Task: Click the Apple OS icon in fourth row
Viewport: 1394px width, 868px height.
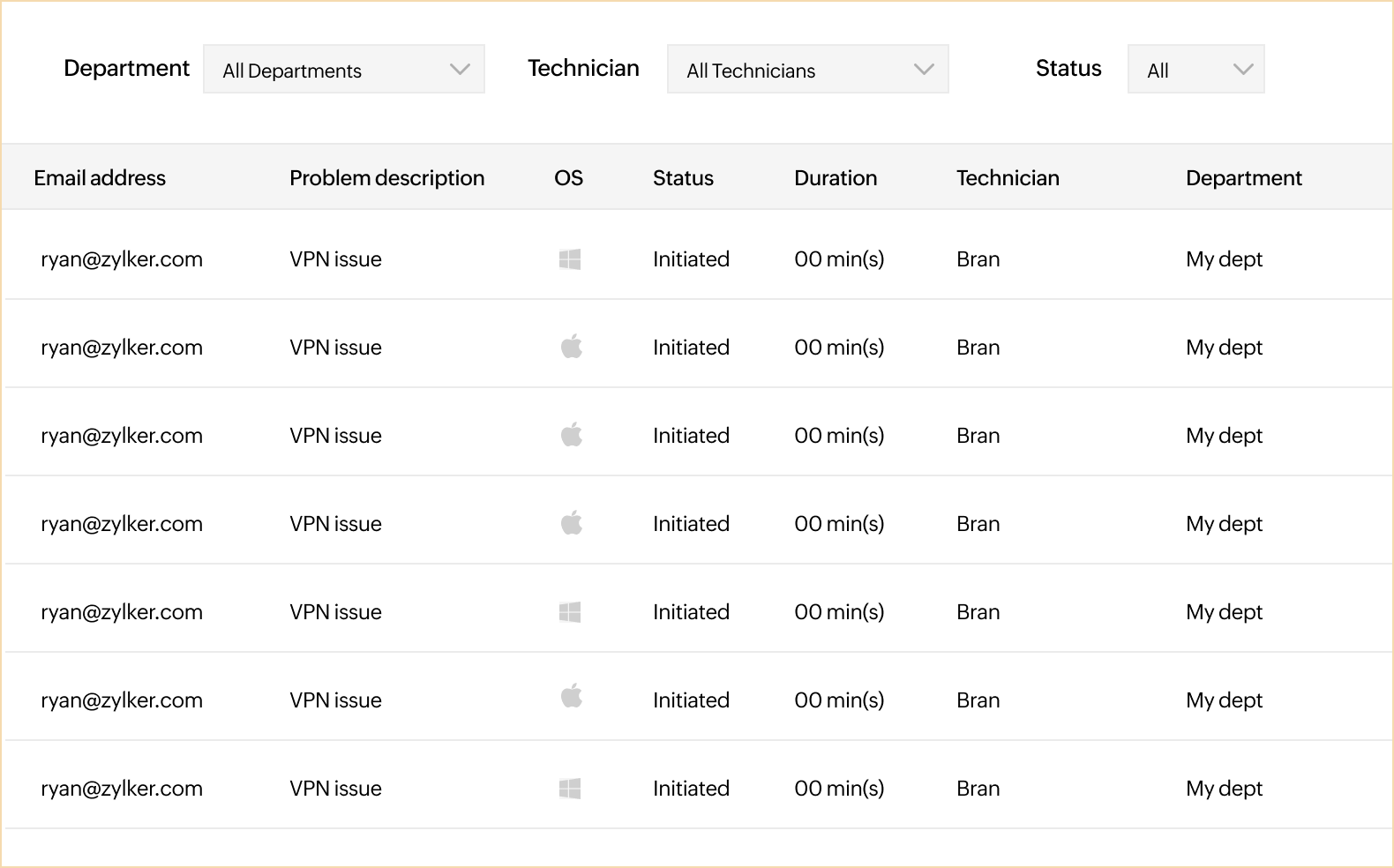Action: click(571, 523)
